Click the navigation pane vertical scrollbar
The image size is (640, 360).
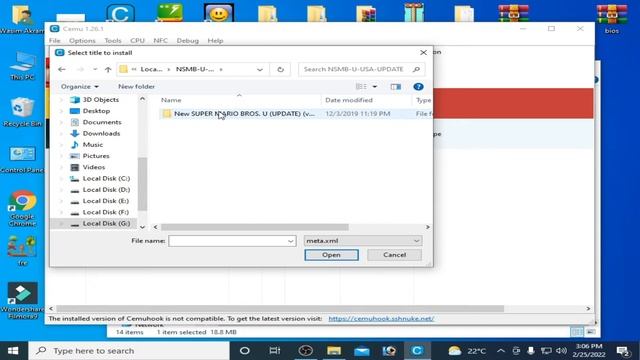click(x=142, y=184)
